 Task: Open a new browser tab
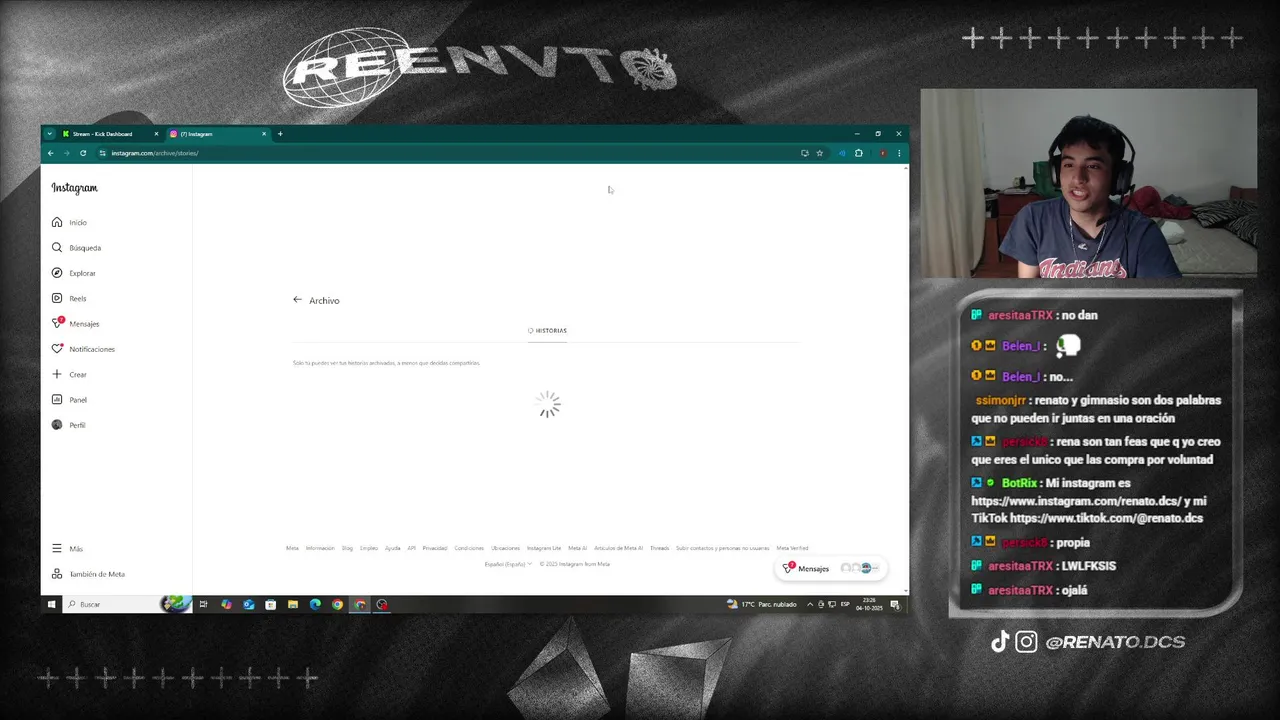click(x=280, y=134)
